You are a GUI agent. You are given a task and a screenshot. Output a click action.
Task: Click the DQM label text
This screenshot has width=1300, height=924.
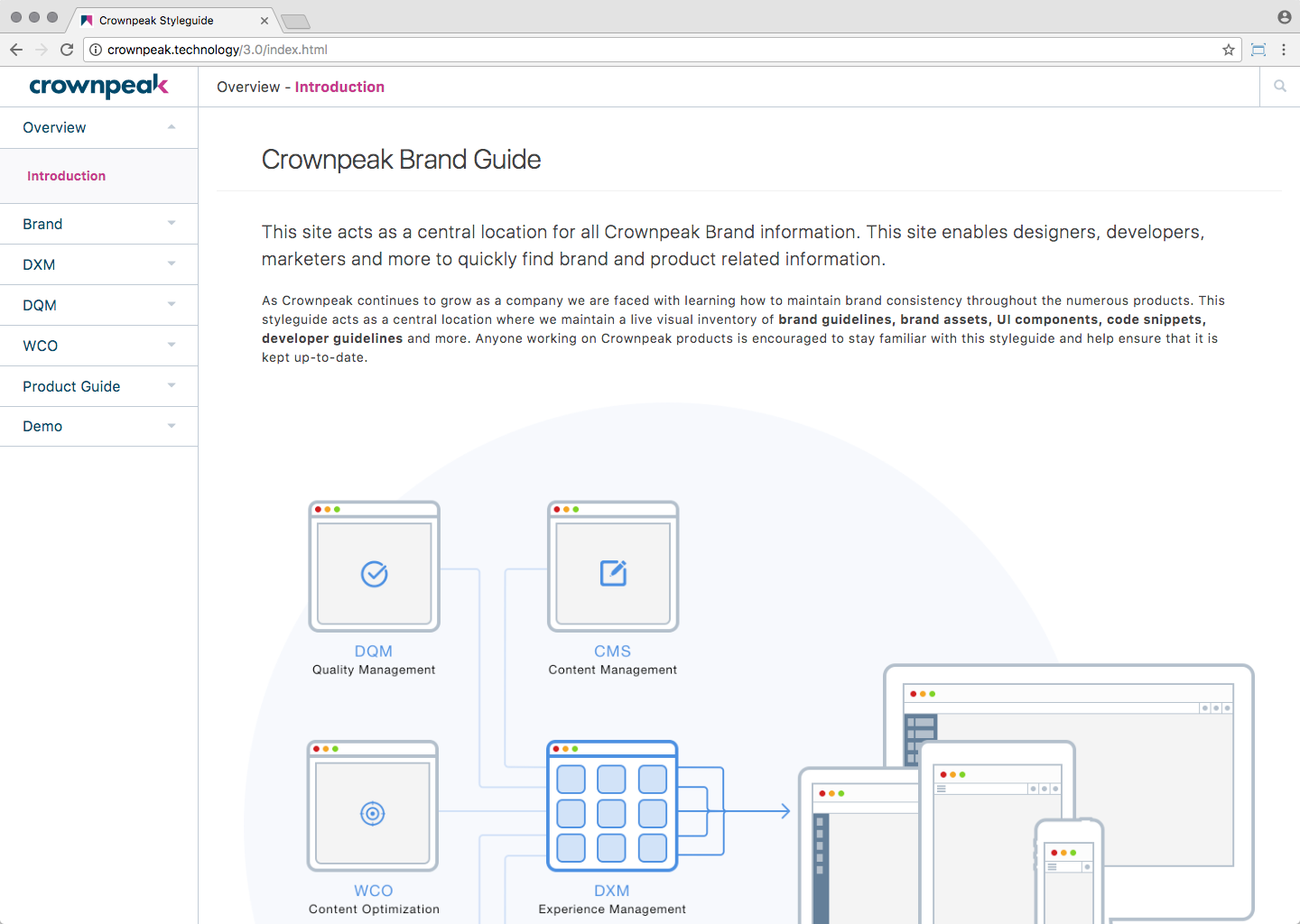[x=374, y=651]
